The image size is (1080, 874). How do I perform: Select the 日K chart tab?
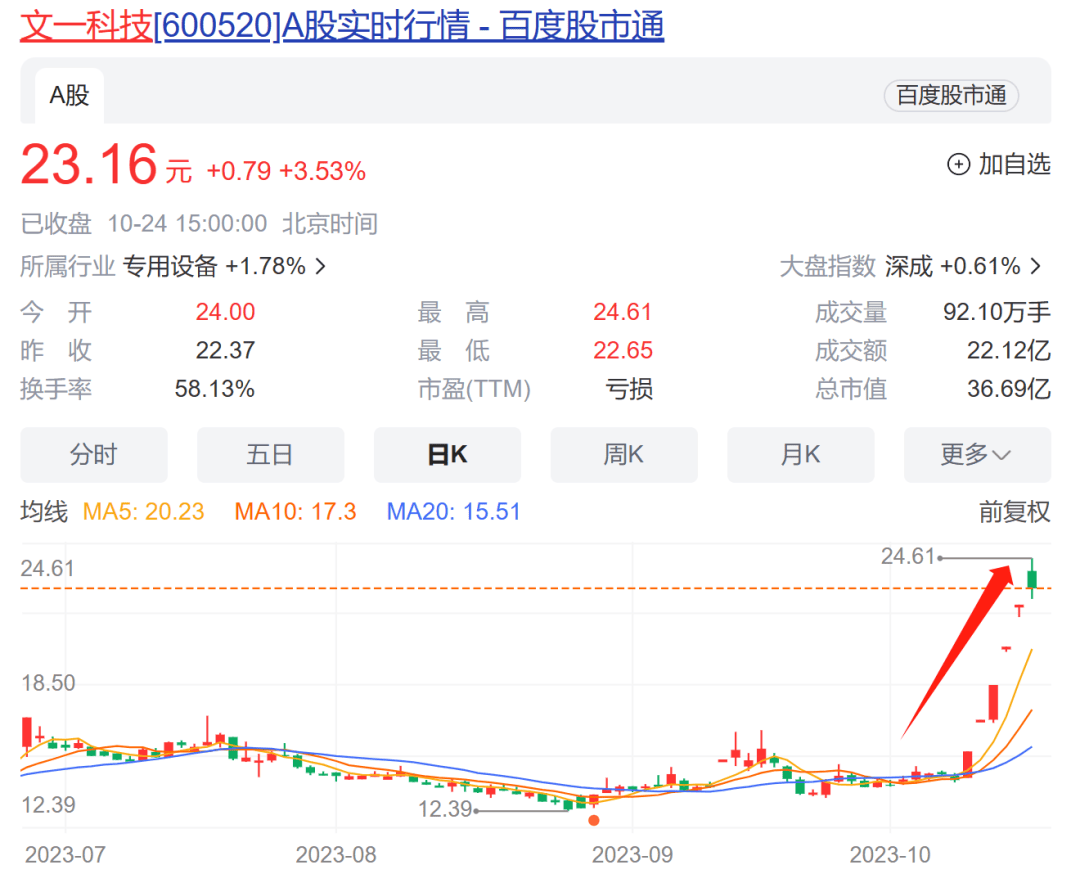coord(447,455)
